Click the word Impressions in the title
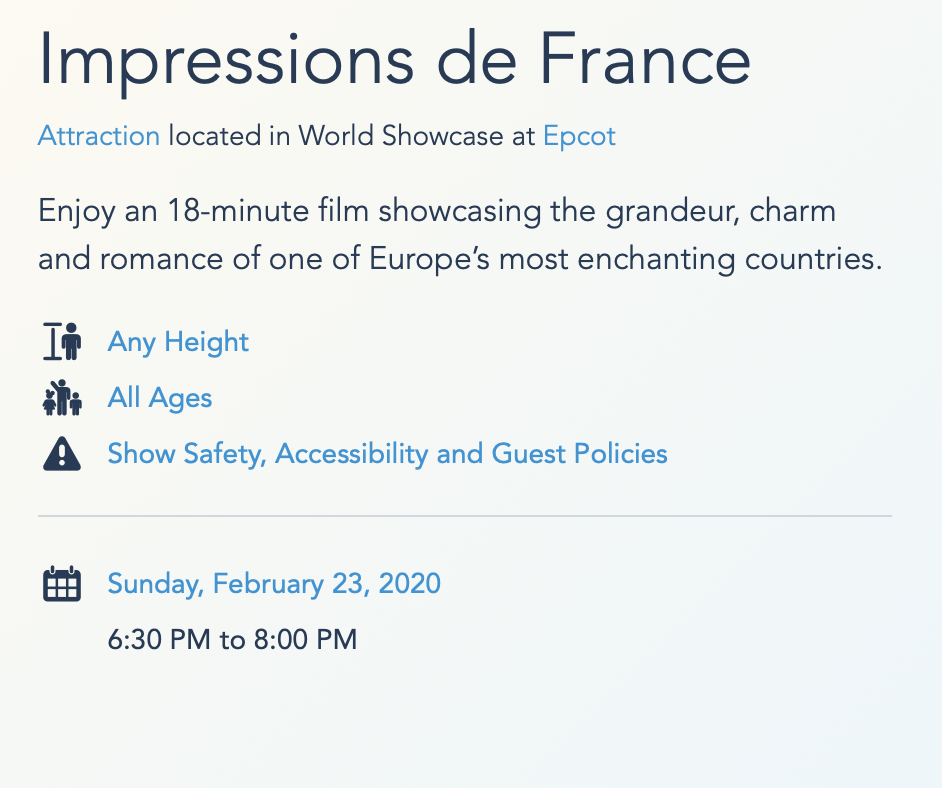This screenshot has width=942, height=788. (225, 60)
